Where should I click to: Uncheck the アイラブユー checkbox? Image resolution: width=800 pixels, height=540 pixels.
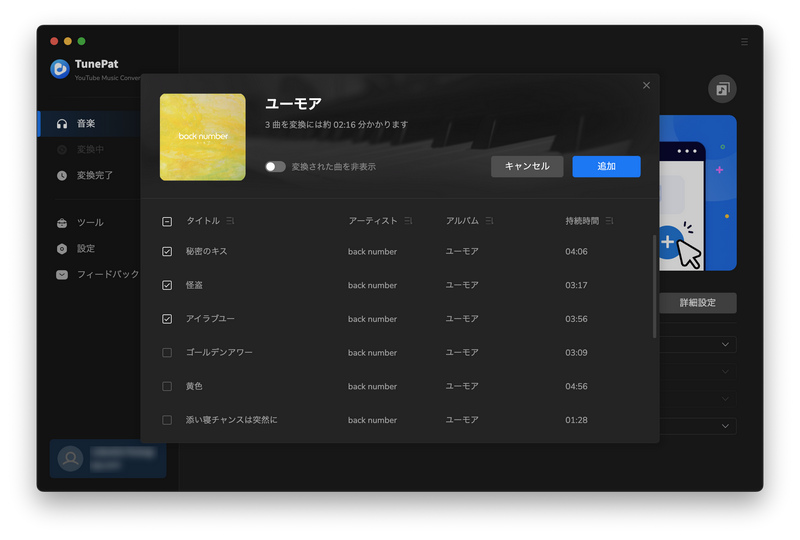point(167,319)
